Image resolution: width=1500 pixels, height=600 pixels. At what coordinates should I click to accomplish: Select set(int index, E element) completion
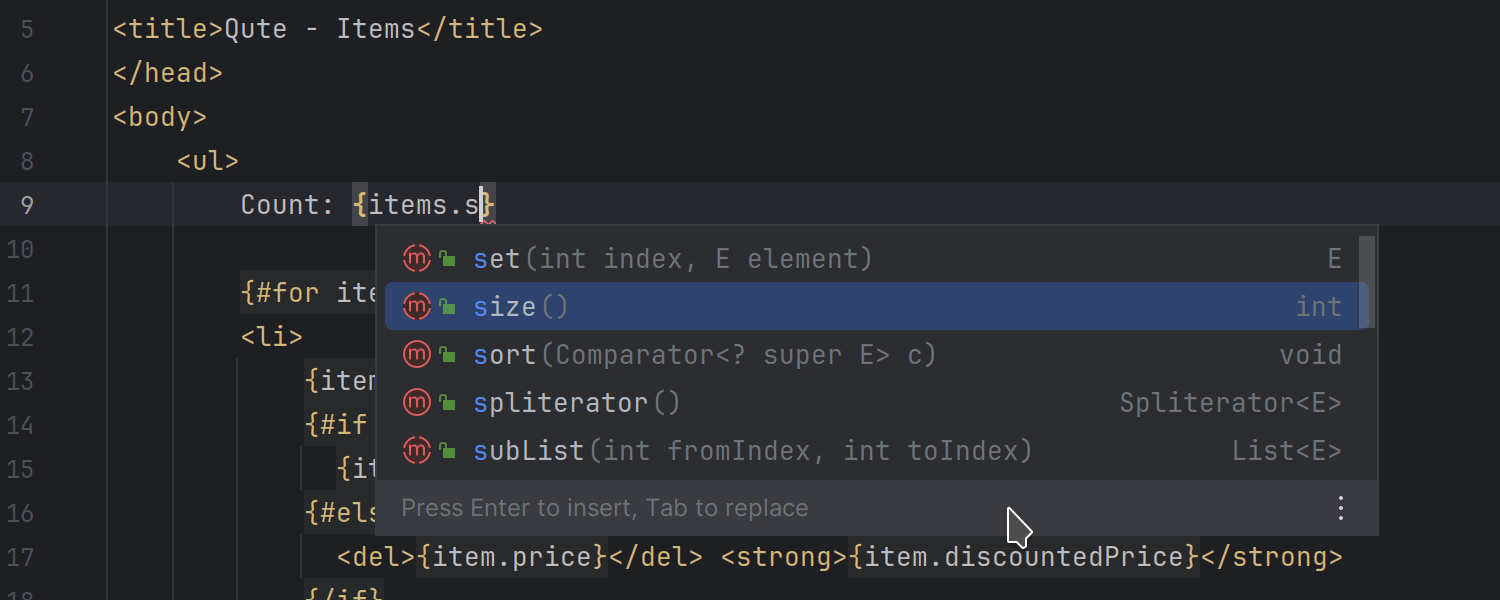[672, 259]
